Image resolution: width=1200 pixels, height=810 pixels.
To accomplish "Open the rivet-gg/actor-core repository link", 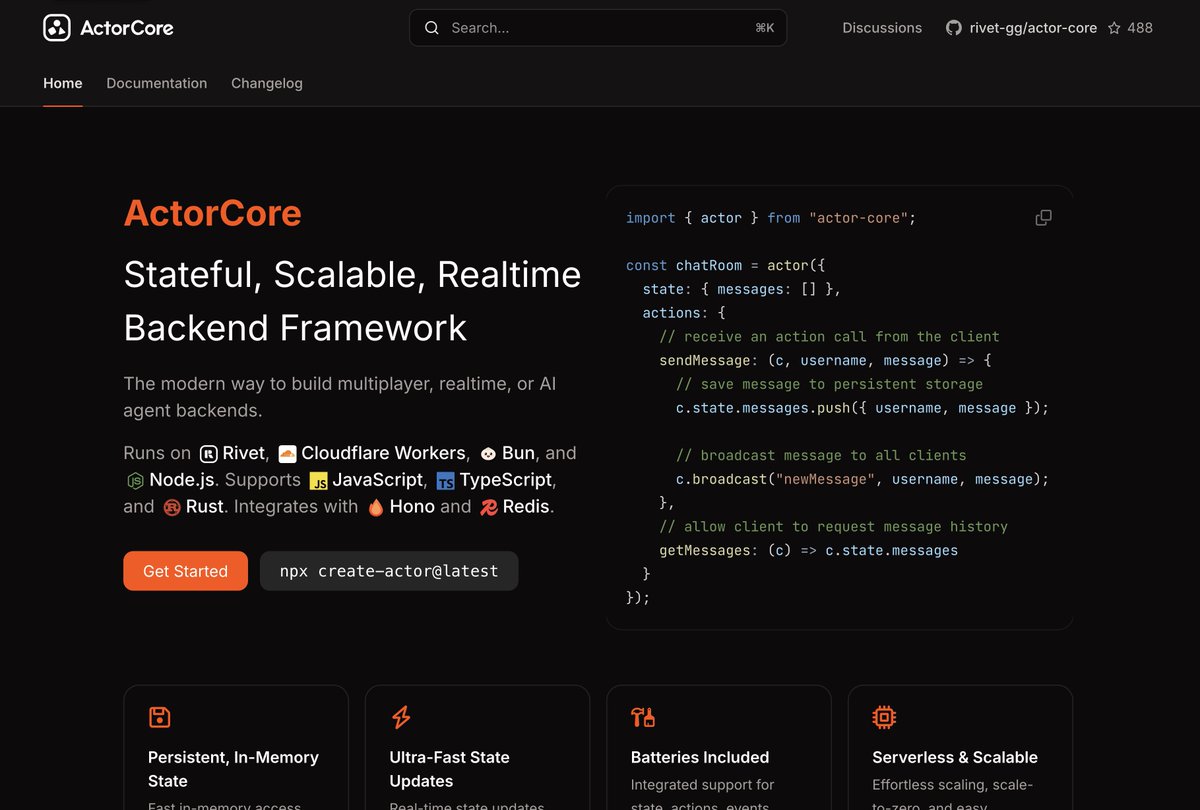I will pyautogui.click(x=1033, y=28).
